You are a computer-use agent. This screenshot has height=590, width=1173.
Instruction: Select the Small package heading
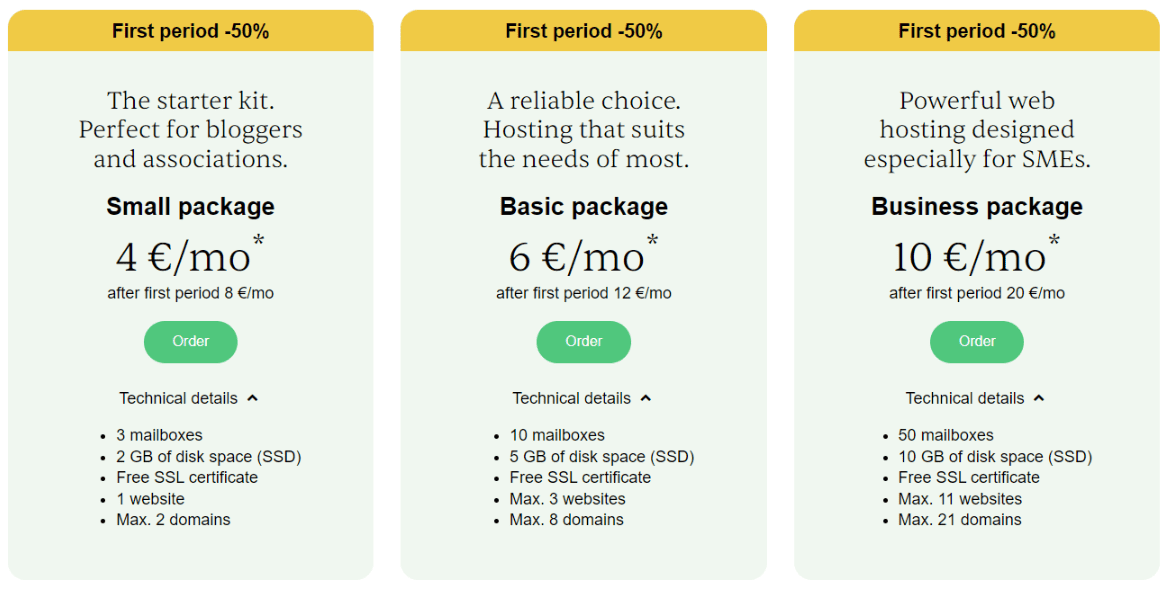[x=191, y=206]
